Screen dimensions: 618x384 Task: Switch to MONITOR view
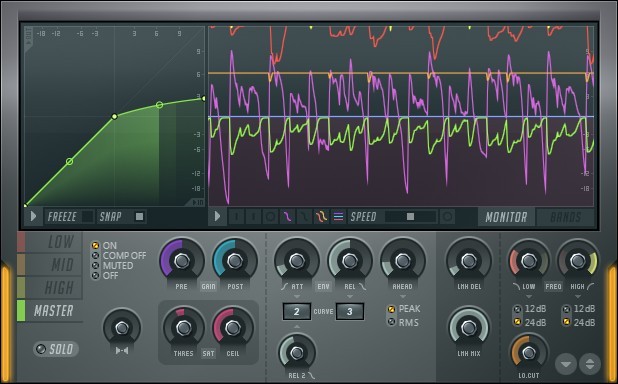pyautogui.click(x=506, y=217)
